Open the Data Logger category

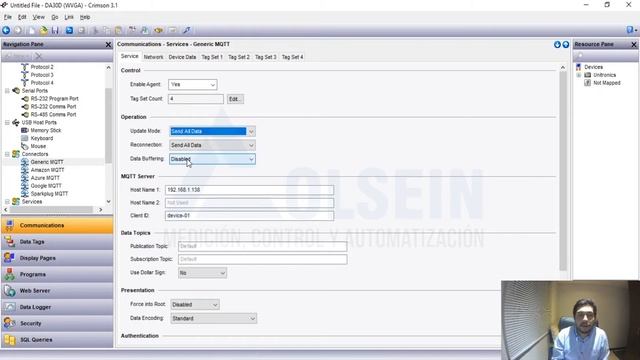tap(57, 307)
